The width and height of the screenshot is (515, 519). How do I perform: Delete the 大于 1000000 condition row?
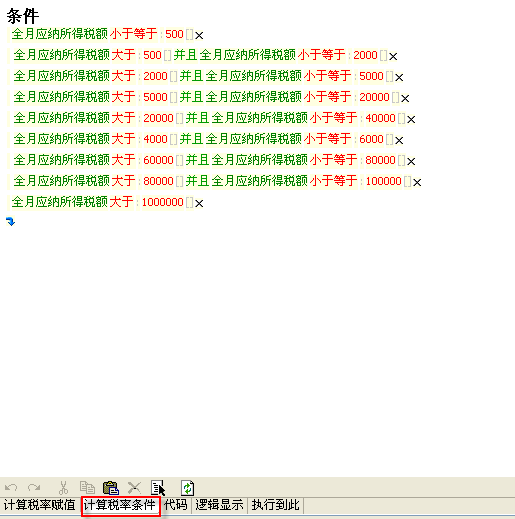[x=199, y=203]
